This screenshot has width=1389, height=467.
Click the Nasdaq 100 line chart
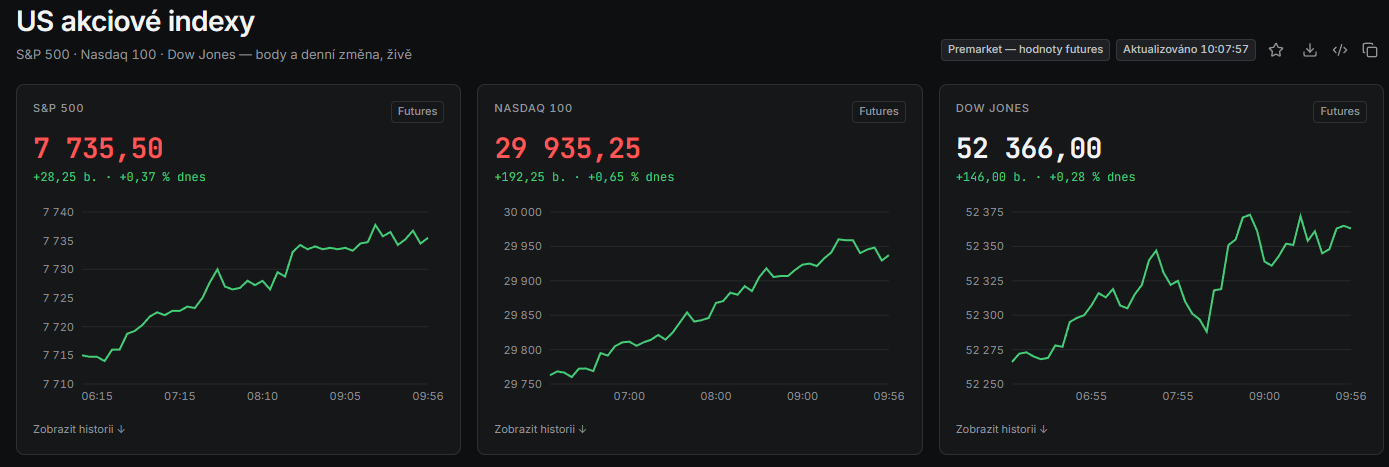(x=720, y=298)
